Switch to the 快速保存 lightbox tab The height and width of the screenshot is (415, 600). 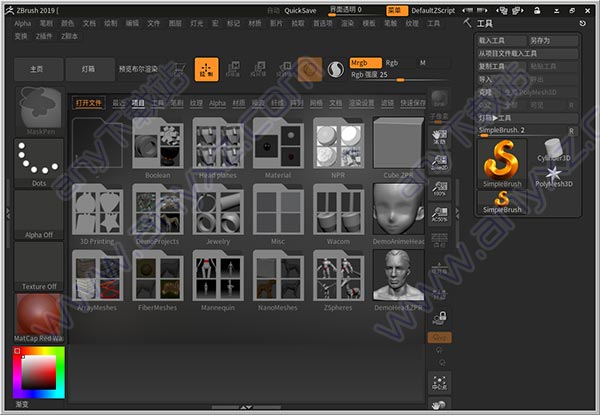413,103
